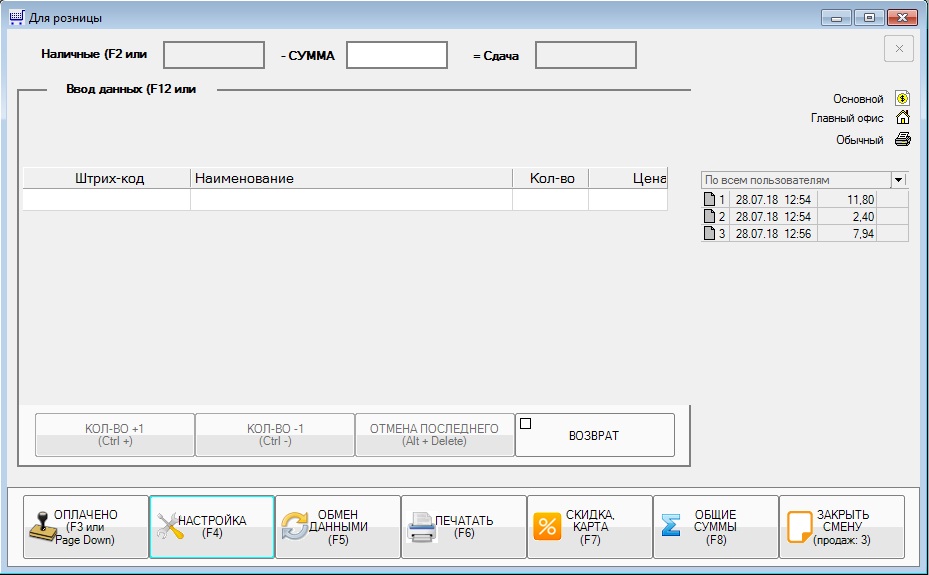Viewport: 929px width, 575px height.
Task: Open the По всем пользователям dropdown arrow
Action: 898,179
